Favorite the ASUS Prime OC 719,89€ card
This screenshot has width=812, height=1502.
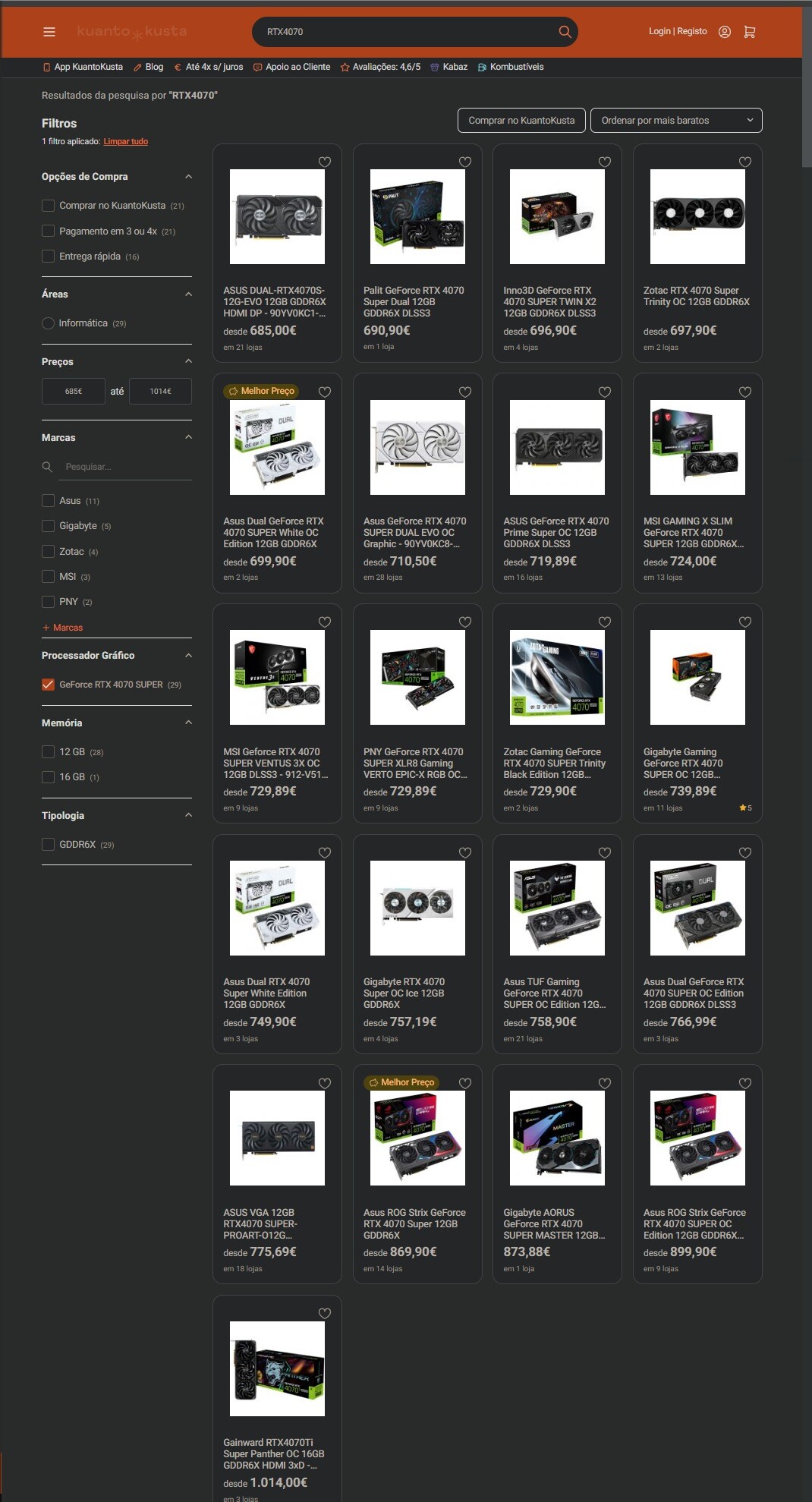tap(605, 392)
